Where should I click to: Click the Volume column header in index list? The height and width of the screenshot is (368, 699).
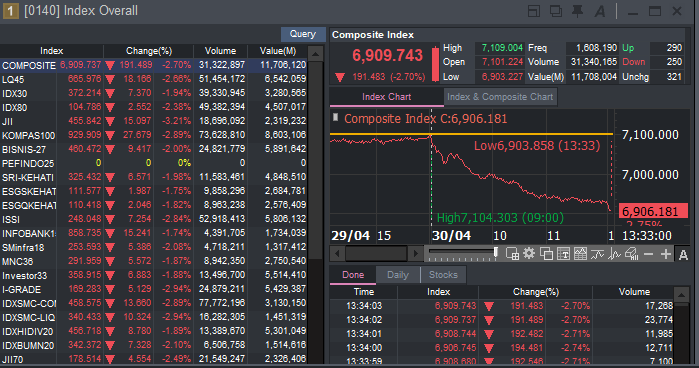pos(220,51)
